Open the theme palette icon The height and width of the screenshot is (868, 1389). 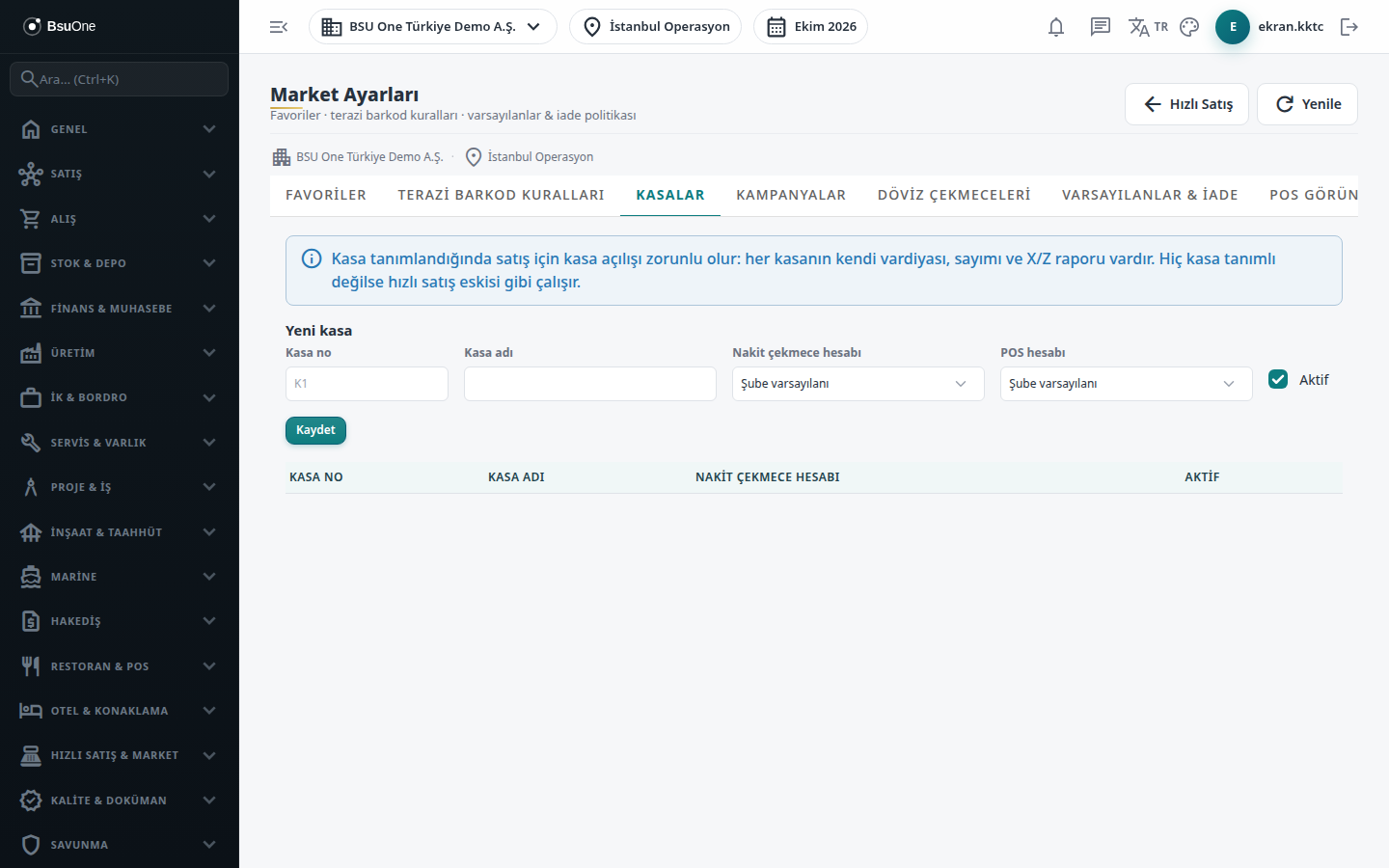click(1189, 27)
